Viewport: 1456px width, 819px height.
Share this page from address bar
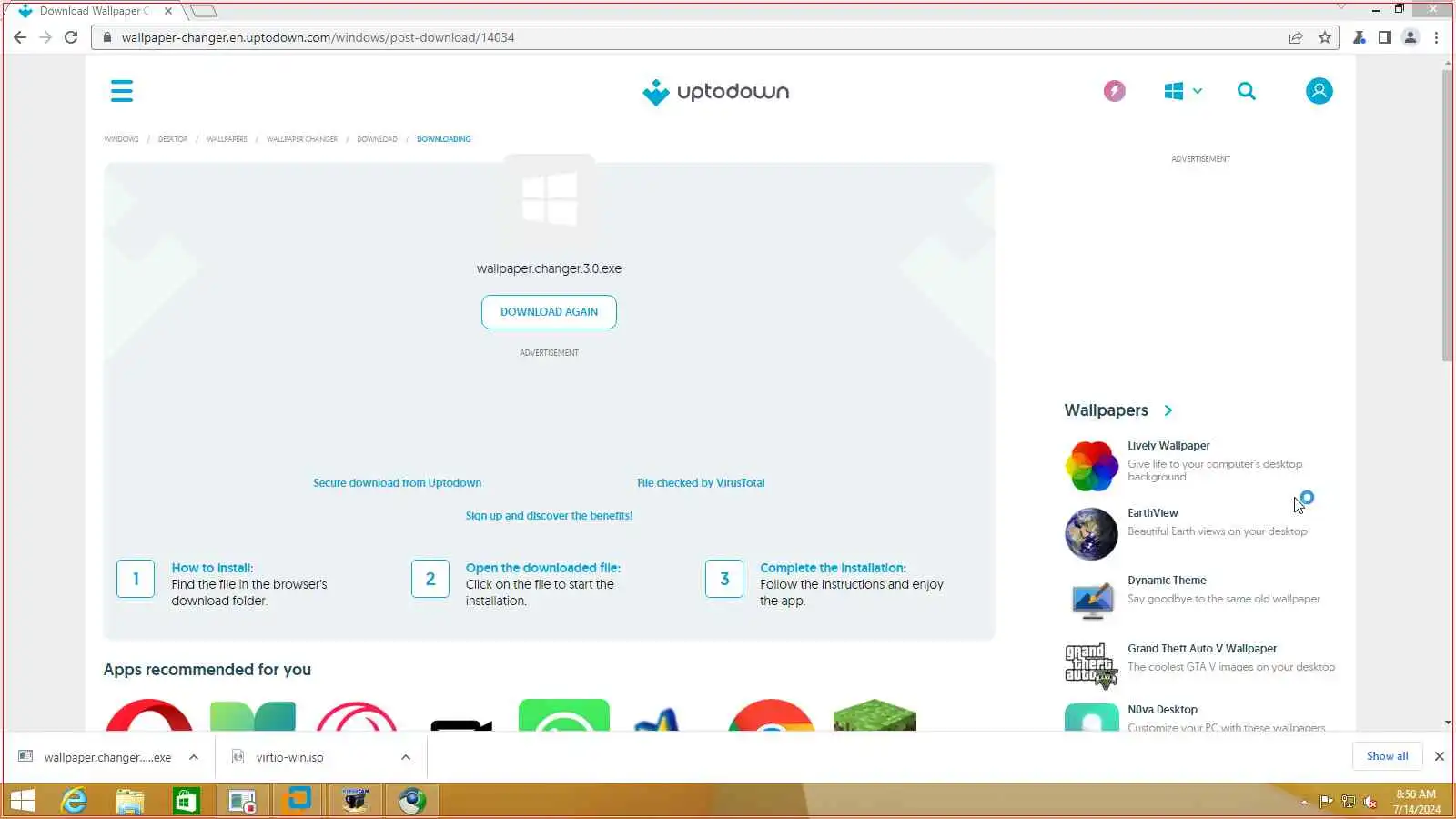(1296, 37)
